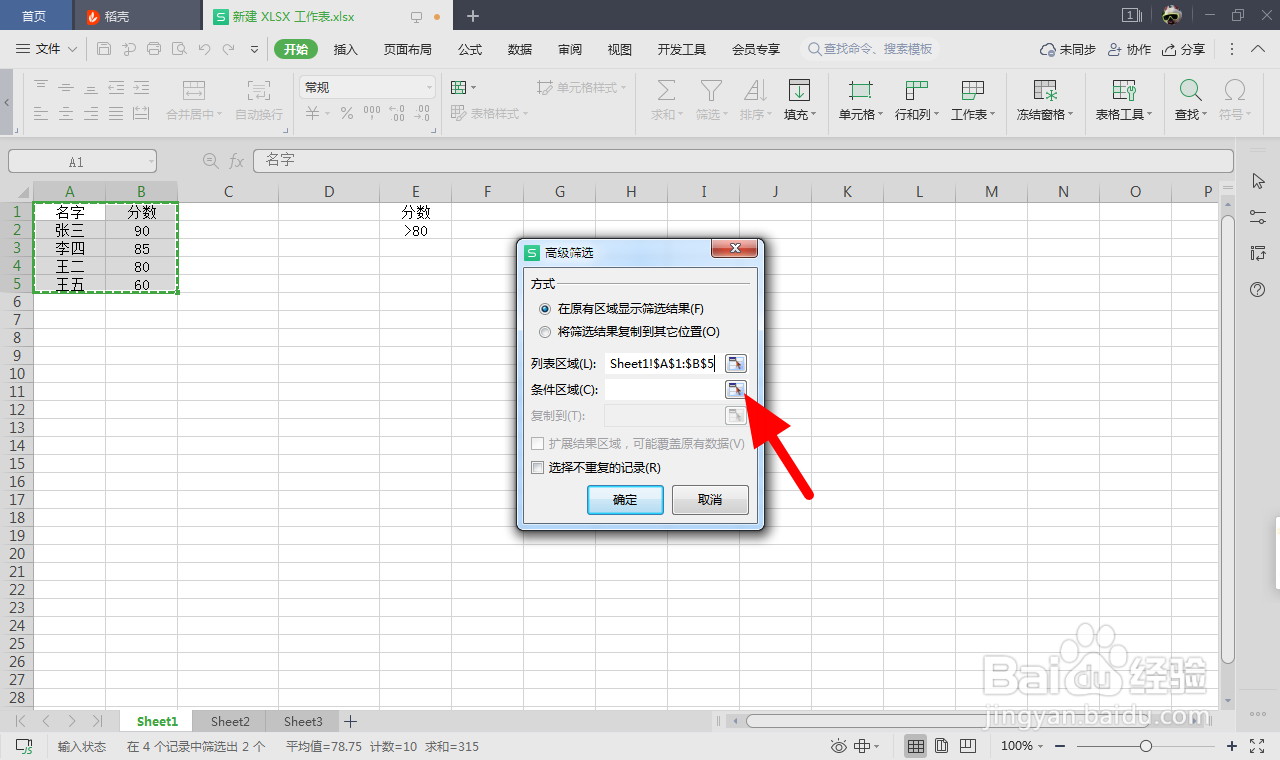
Task: Click the percent style icon
Action: click(x=347, y=114)
